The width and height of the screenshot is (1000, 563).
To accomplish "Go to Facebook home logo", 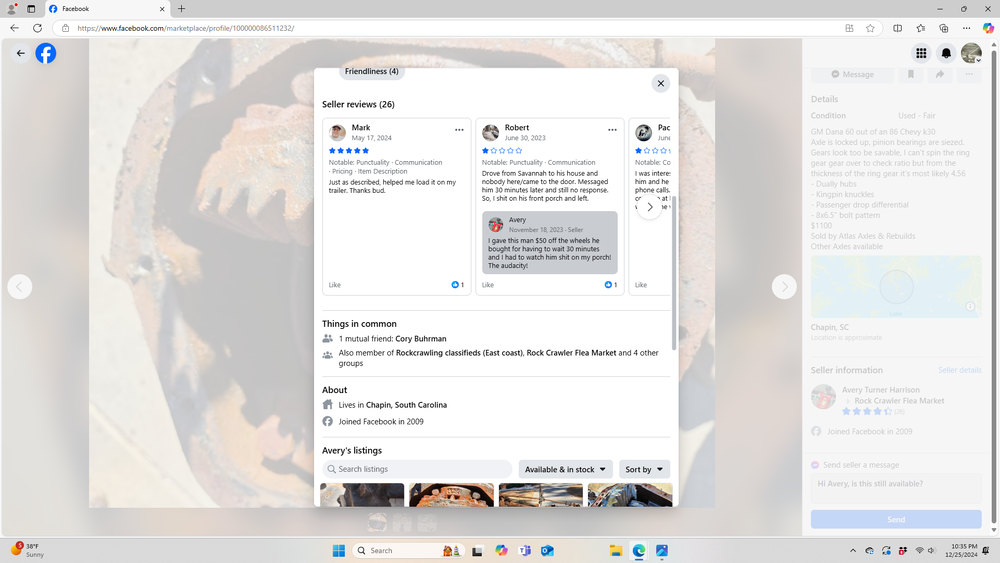I will (x=46, y=54).
